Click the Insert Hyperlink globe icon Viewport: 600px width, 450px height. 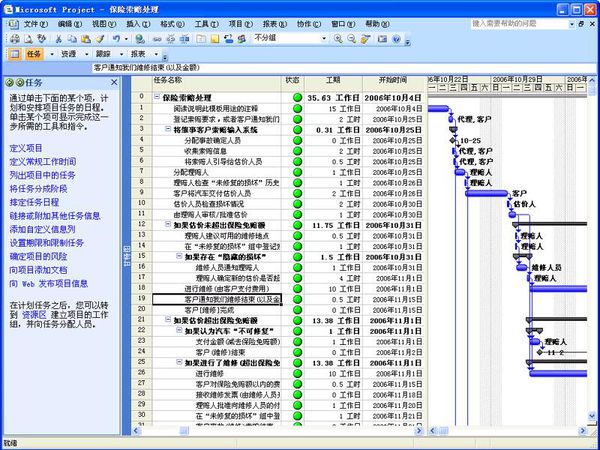pos(140,39)
